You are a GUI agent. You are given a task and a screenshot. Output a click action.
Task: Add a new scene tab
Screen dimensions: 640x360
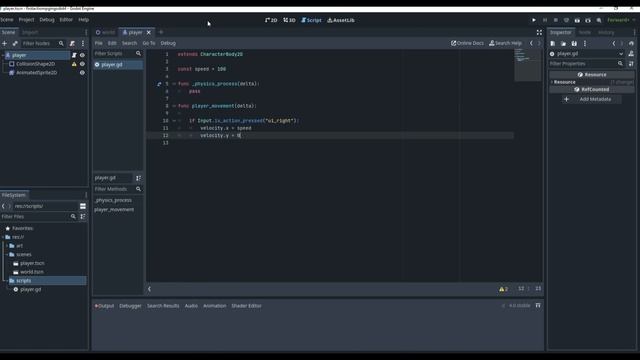coord(161,32)
